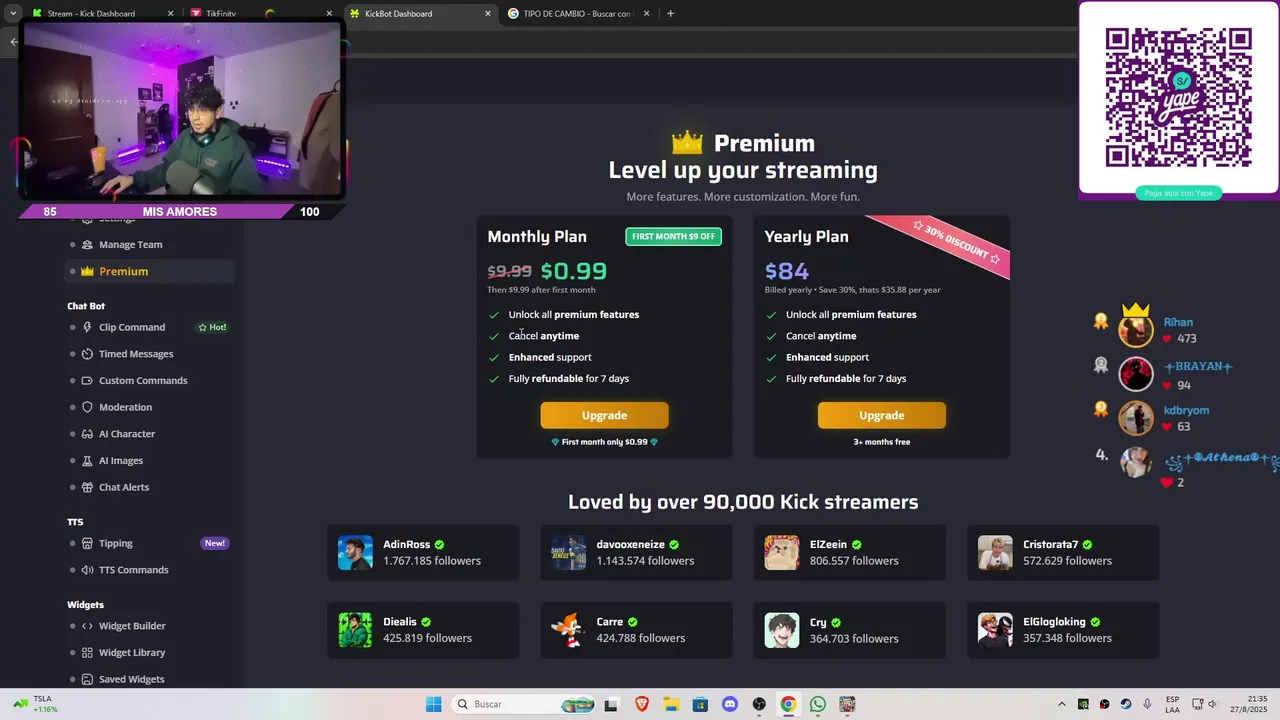1280x720 pixels.
Task: Open the Moderation menu item
Action: coord(150,407)
